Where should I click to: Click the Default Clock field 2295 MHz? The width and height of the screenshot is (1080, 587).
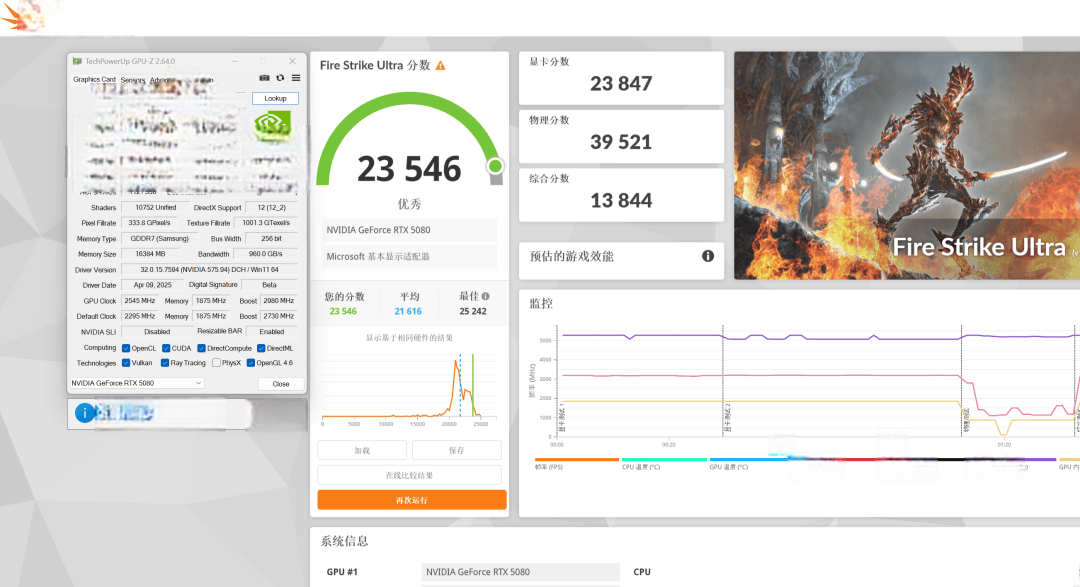140,316
